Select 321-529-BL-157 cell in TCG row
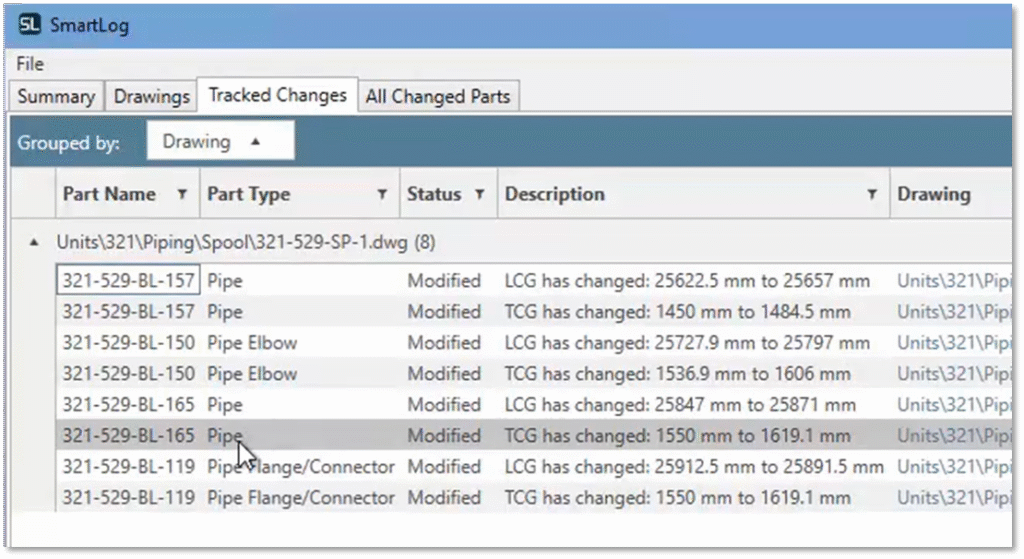1024x559 pixels. click(x=128, y=311)
